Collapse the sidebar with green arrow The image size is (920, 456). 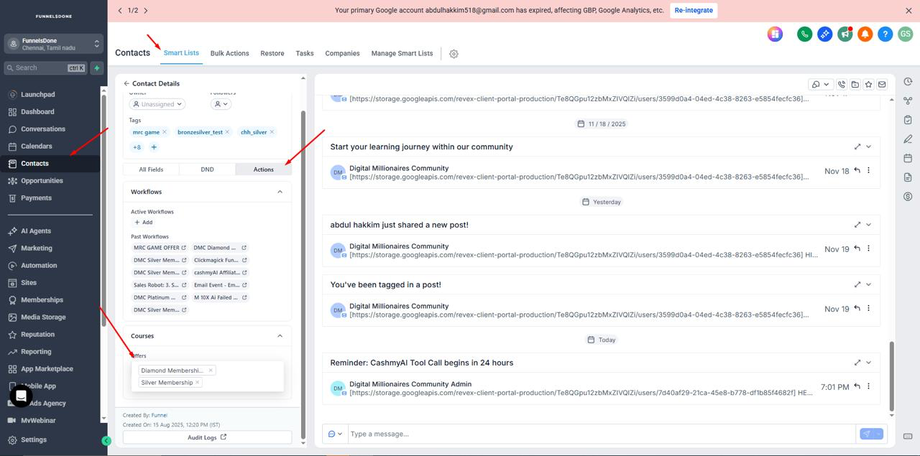(x=106, y=441)
